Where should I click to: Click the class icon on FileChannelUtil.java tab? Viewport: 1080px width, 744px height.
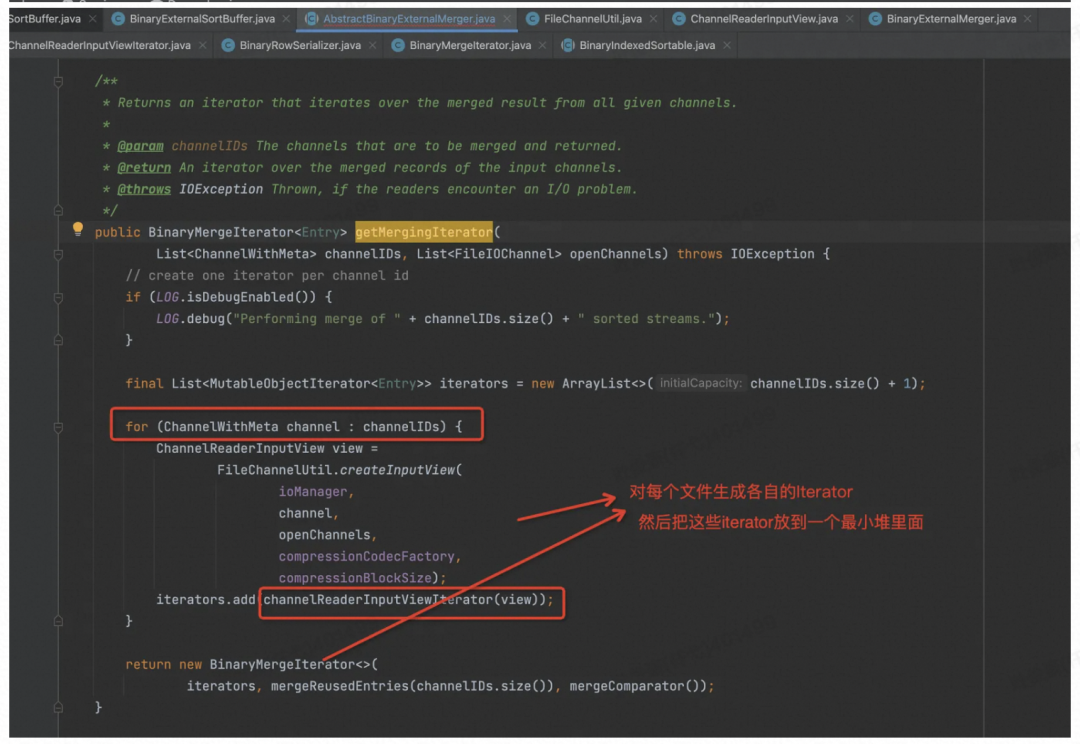tap(532, 19)
